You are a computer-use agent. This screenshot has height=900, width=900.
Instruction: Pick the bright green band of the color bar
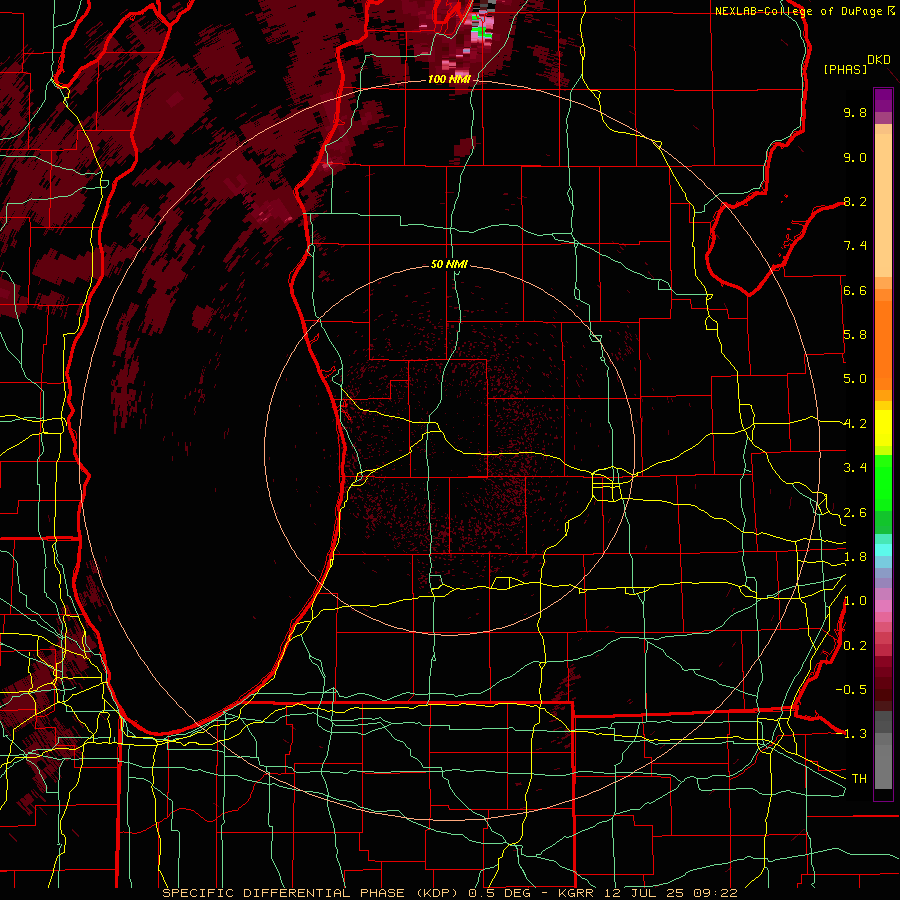883,482
